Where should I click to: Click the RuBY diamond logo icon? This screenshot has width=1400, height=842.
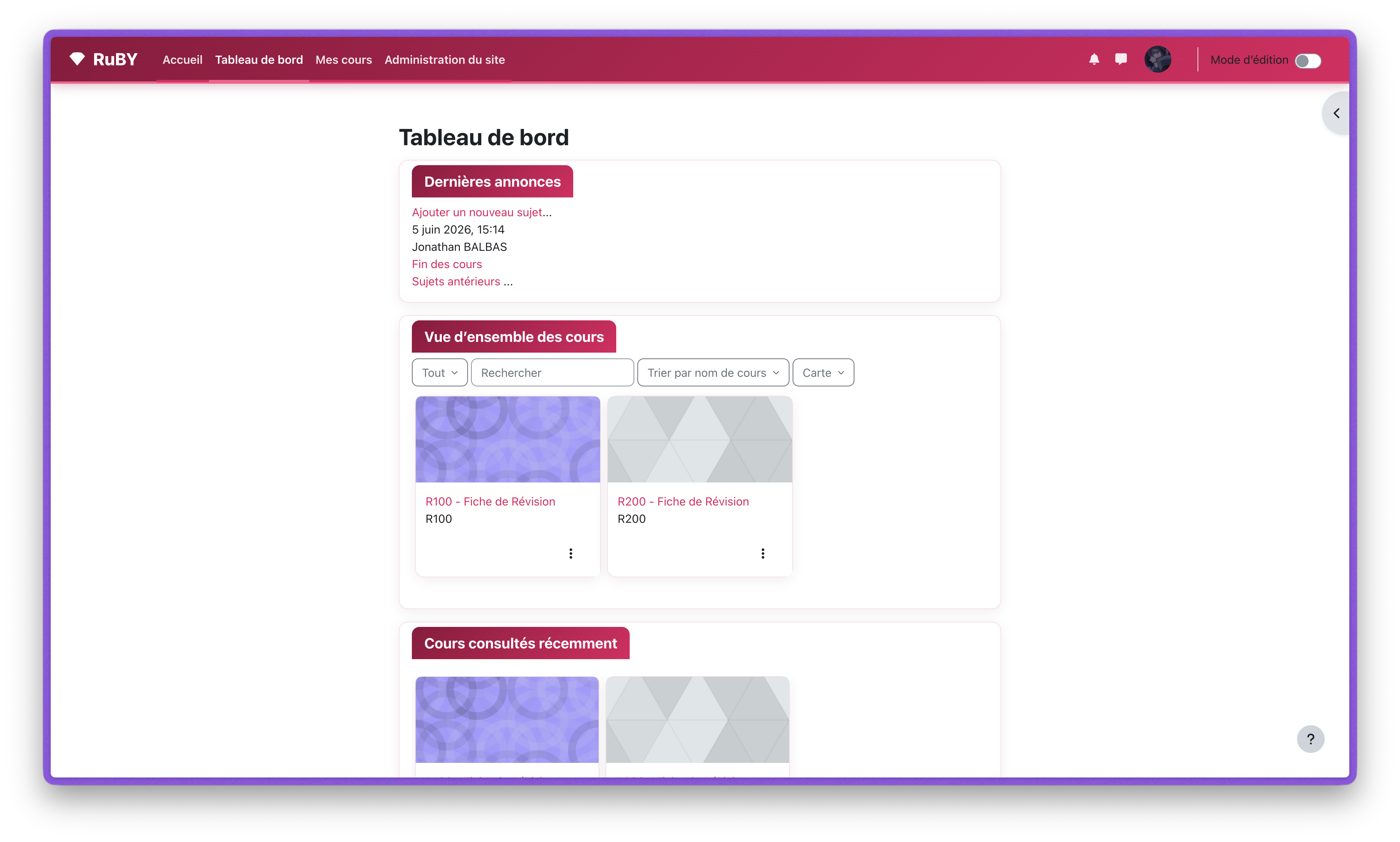[77, 59]
